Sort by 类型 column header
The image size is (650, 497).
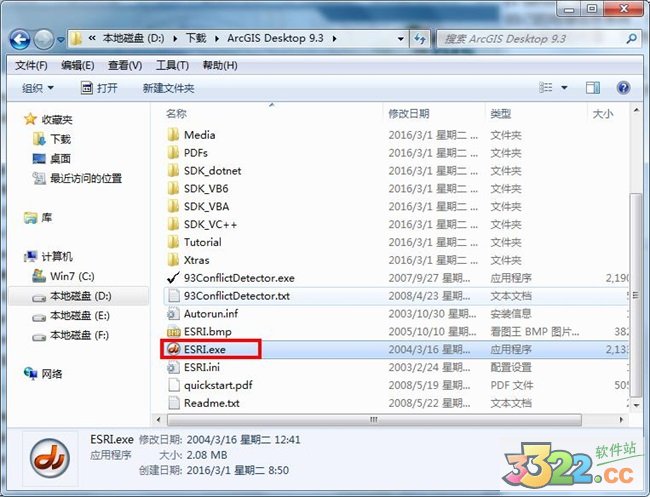coord(500,114)
